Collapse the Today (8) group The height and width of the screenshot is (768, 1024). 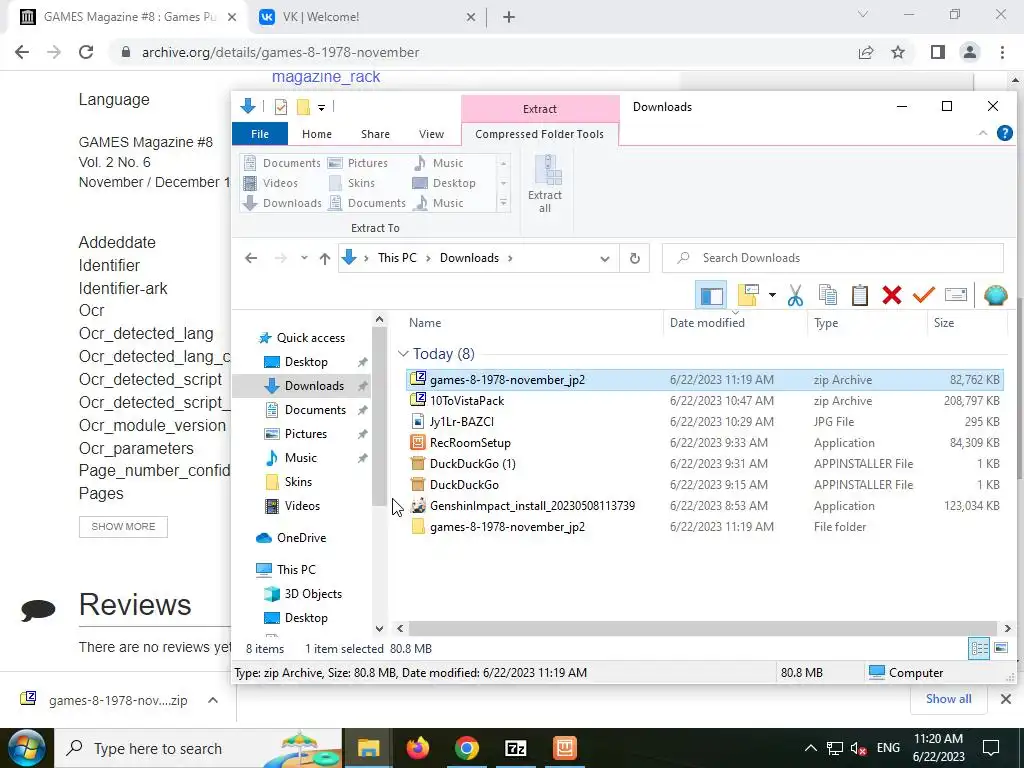click(403, 354)
